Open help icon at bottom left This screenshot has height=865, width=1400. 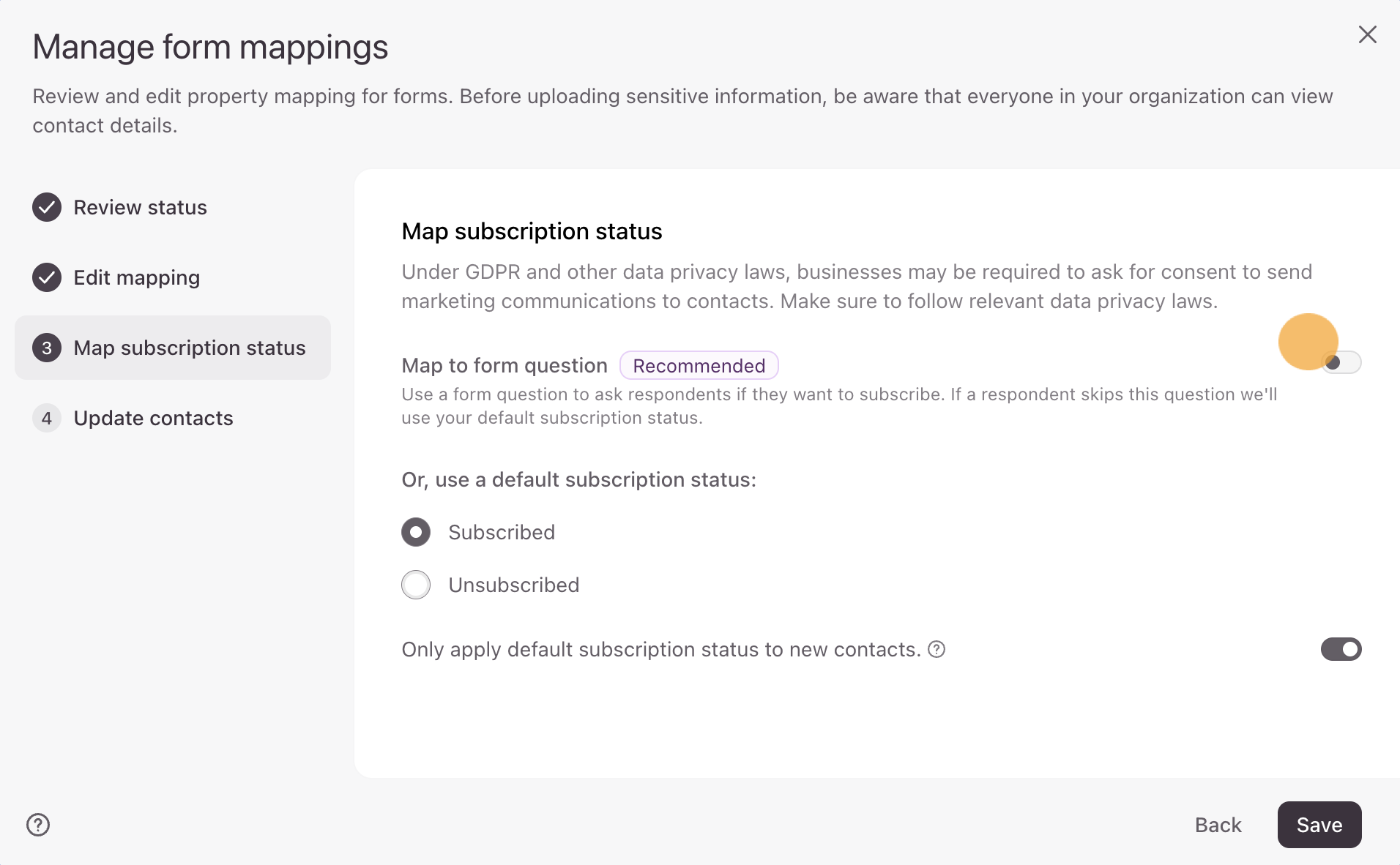(38, 825)
